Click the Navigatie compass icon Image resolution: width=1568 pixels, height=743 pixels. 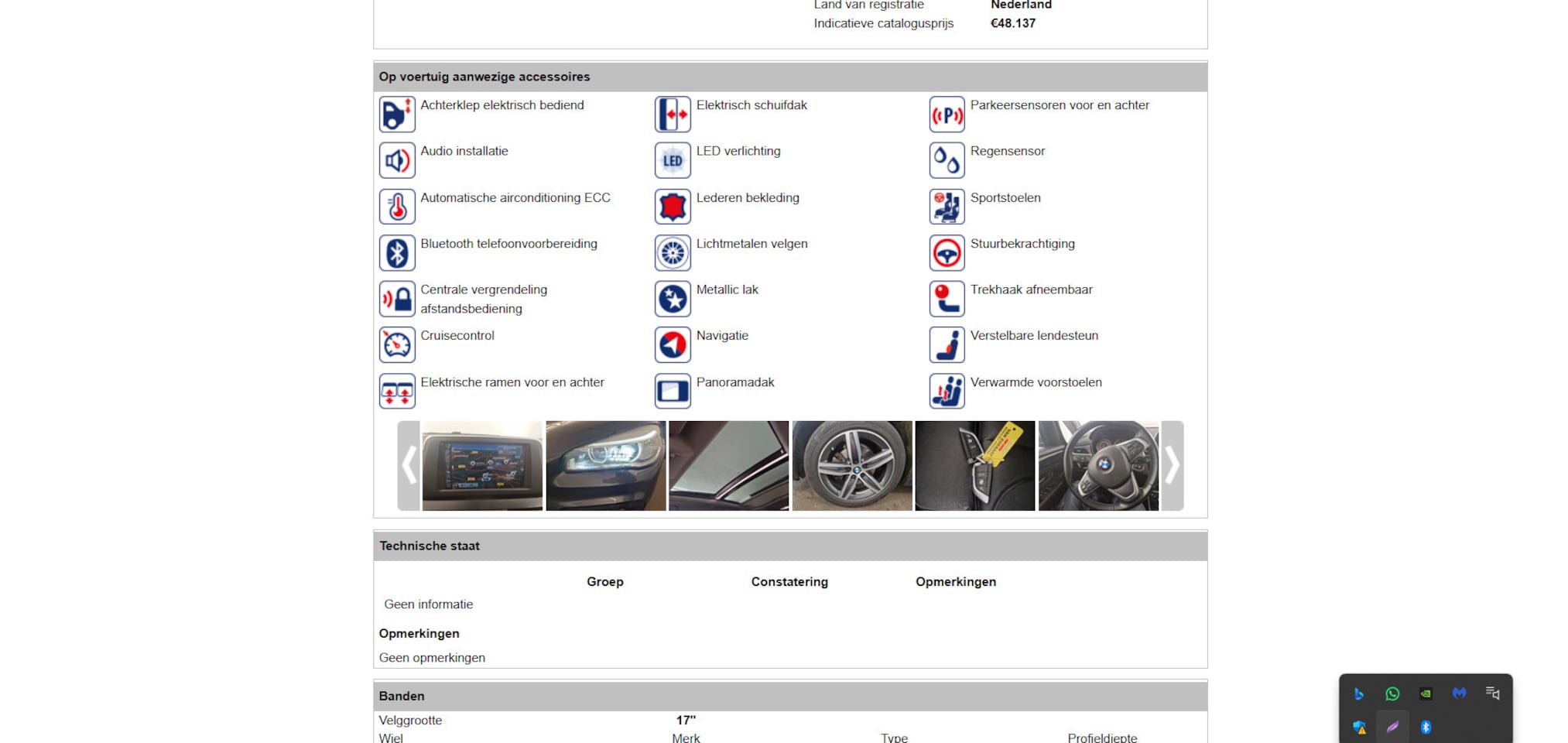673,345
